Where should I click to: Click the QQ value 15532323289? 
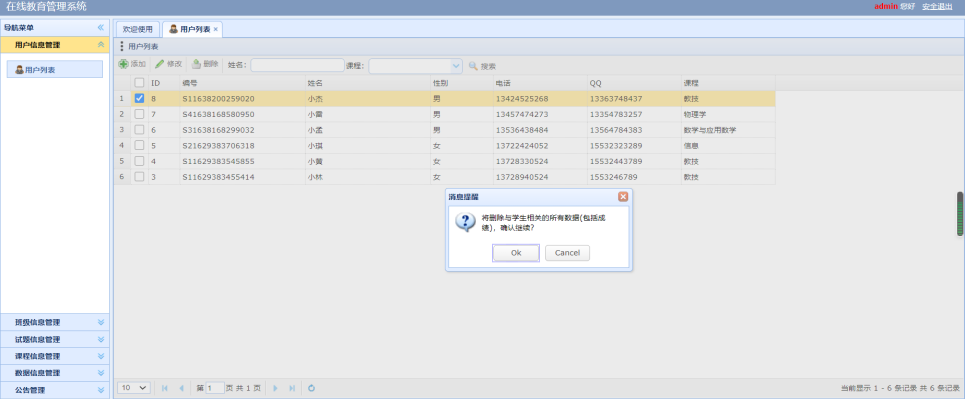(x=616, y=146)
